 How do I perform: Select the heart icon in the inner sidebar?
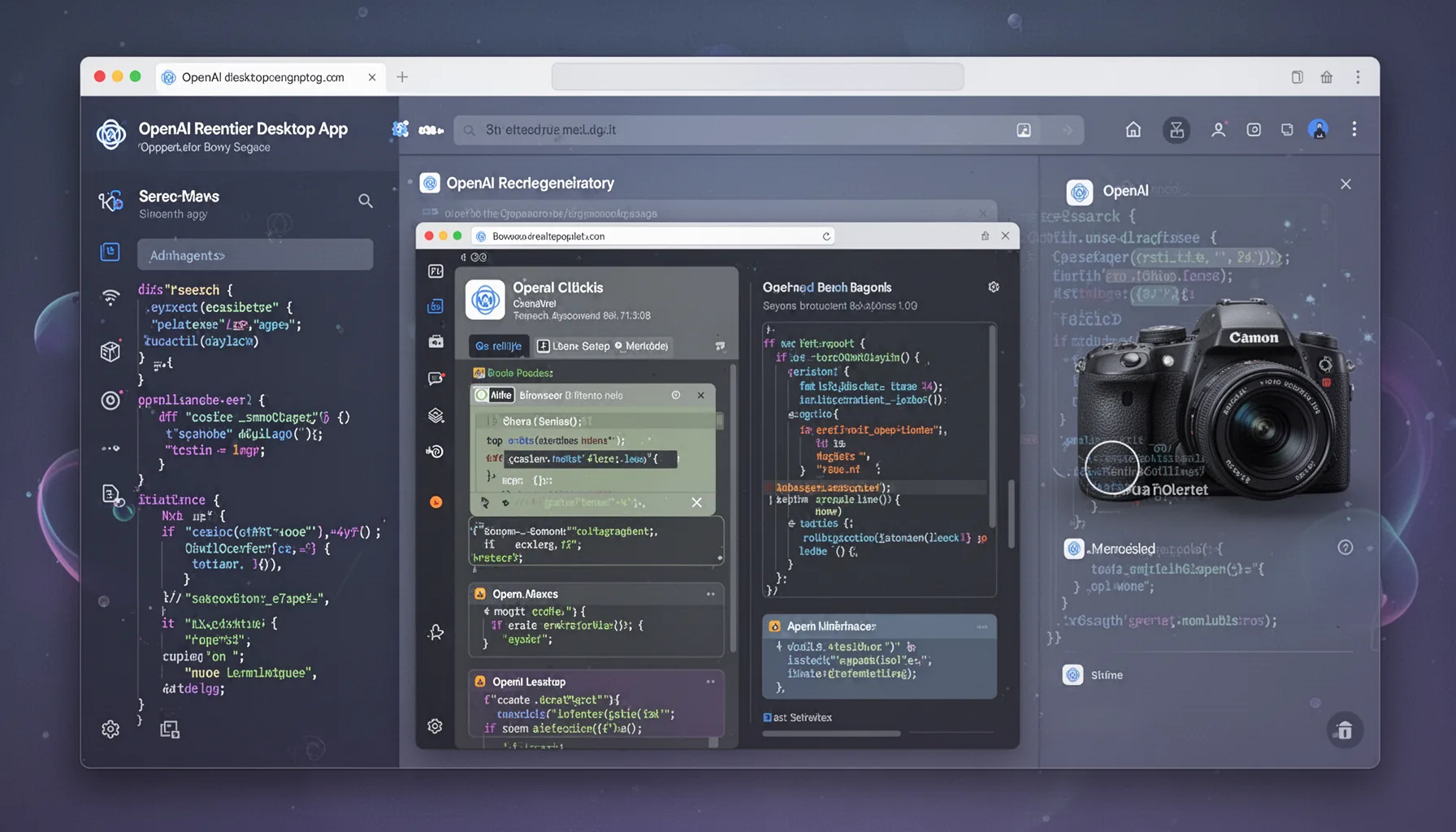coord(435,630)
